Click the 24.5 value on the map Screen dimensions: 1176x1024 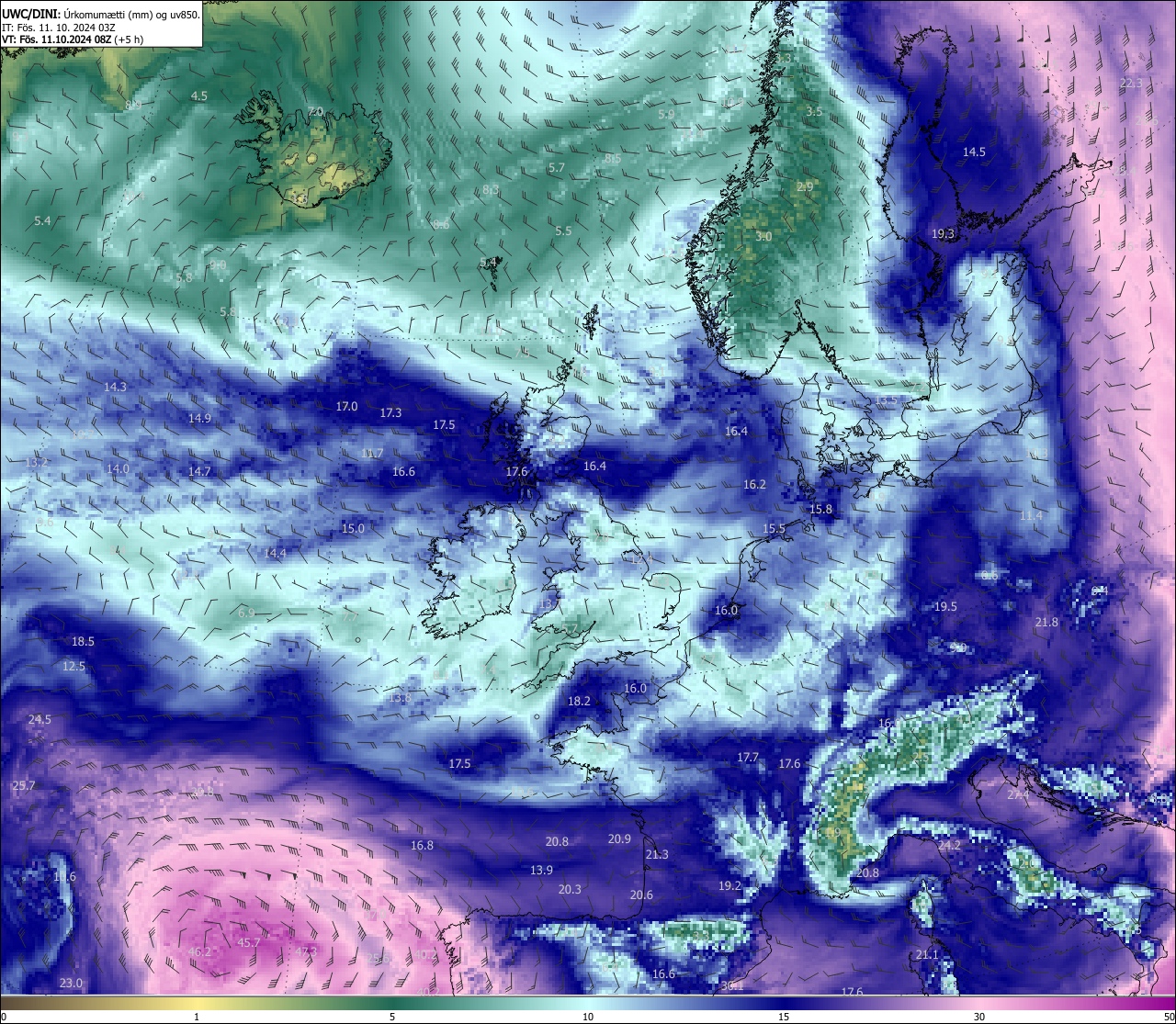[40, 719]
